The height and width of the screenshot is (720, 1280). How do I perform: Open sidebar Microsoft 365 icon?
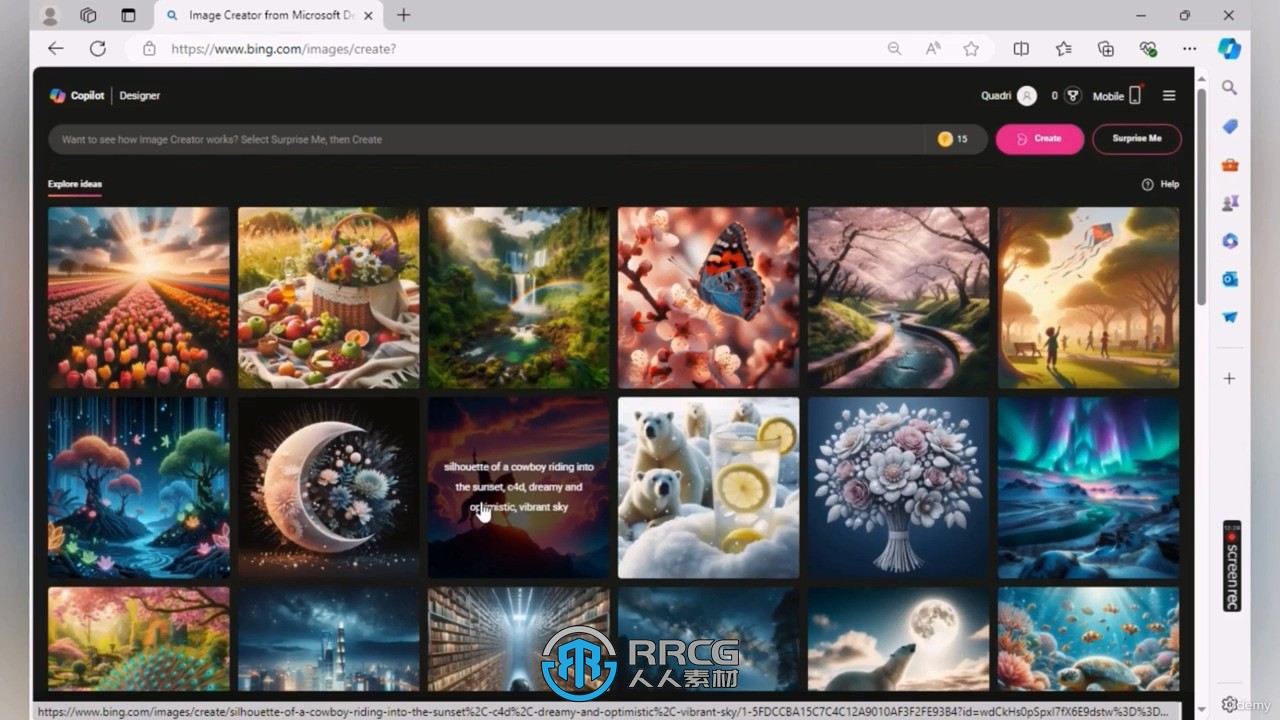point(1229,241)
